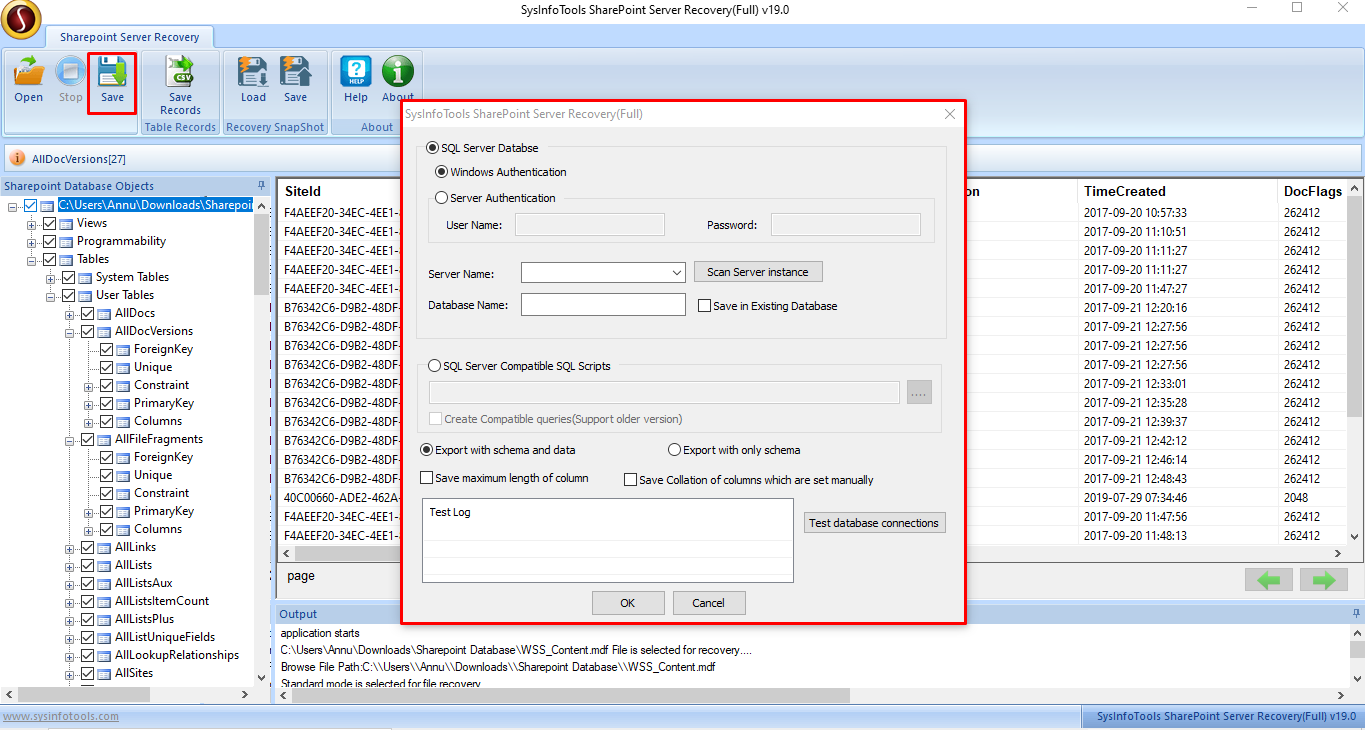
Task: Select the SQL Server Database radio button
Action: [432, 148]
